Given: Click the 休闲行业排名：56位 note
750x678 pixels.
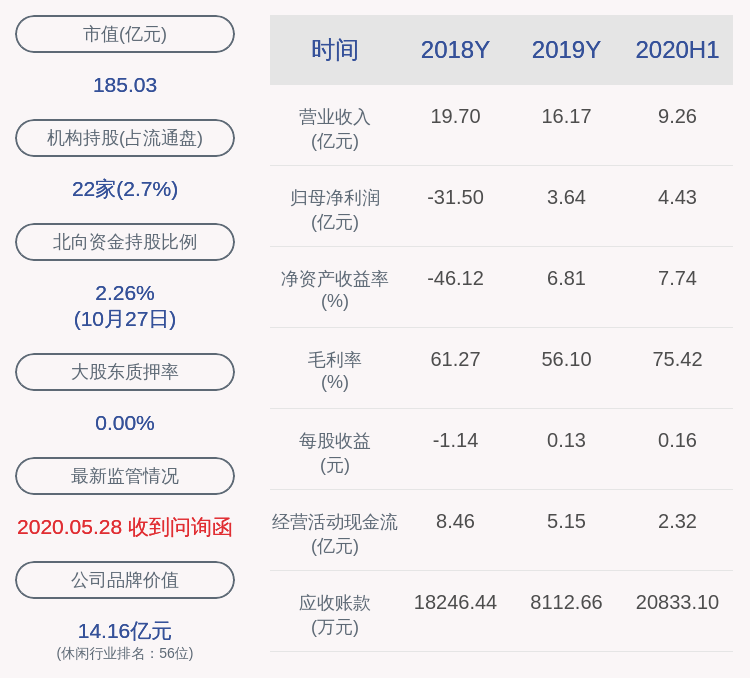Looking at the screenshot, I should click(x=125, y=653).
